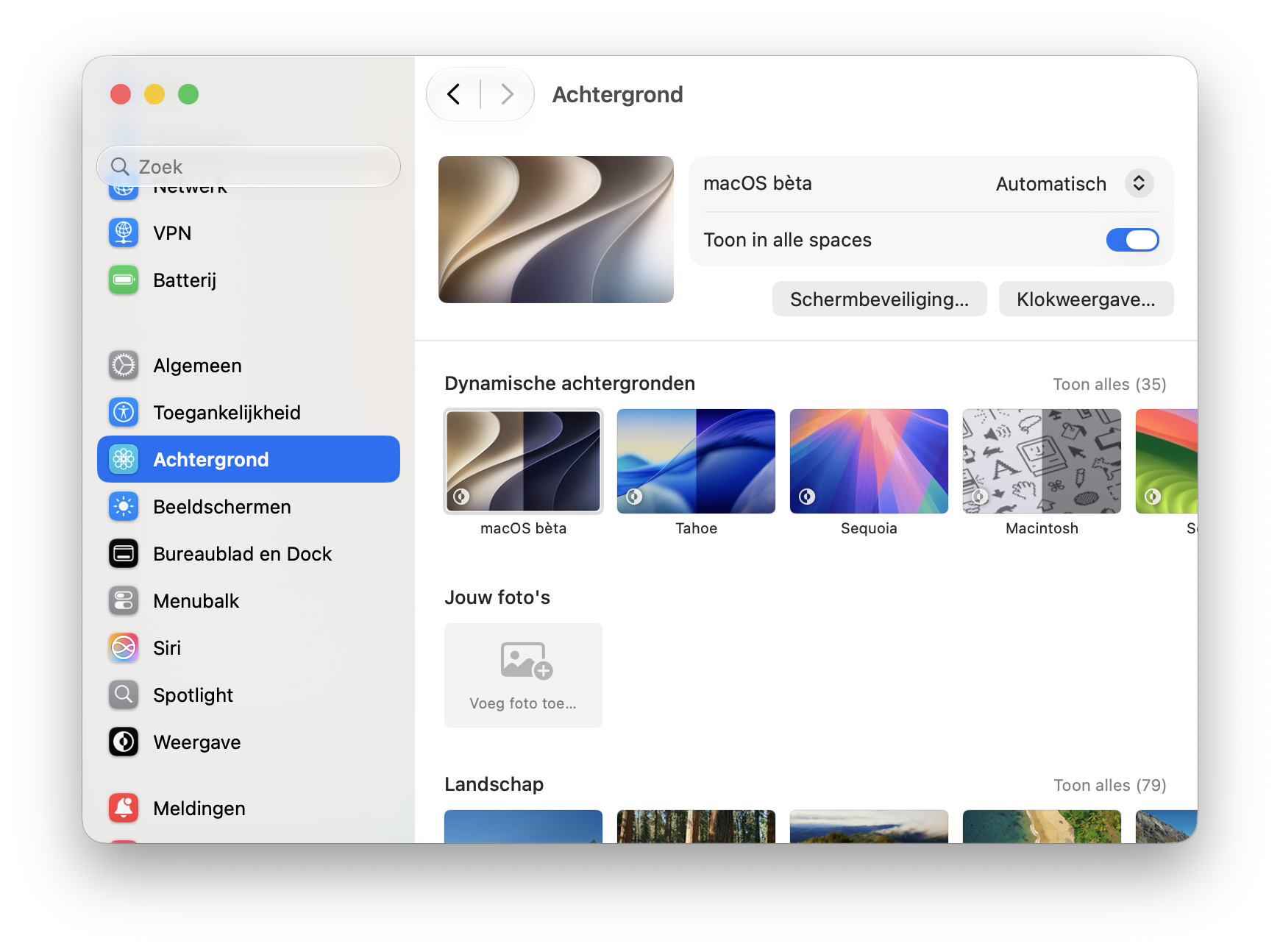Click the colorful Siri icon
The image size is (1280, 952).
[124, 648]
